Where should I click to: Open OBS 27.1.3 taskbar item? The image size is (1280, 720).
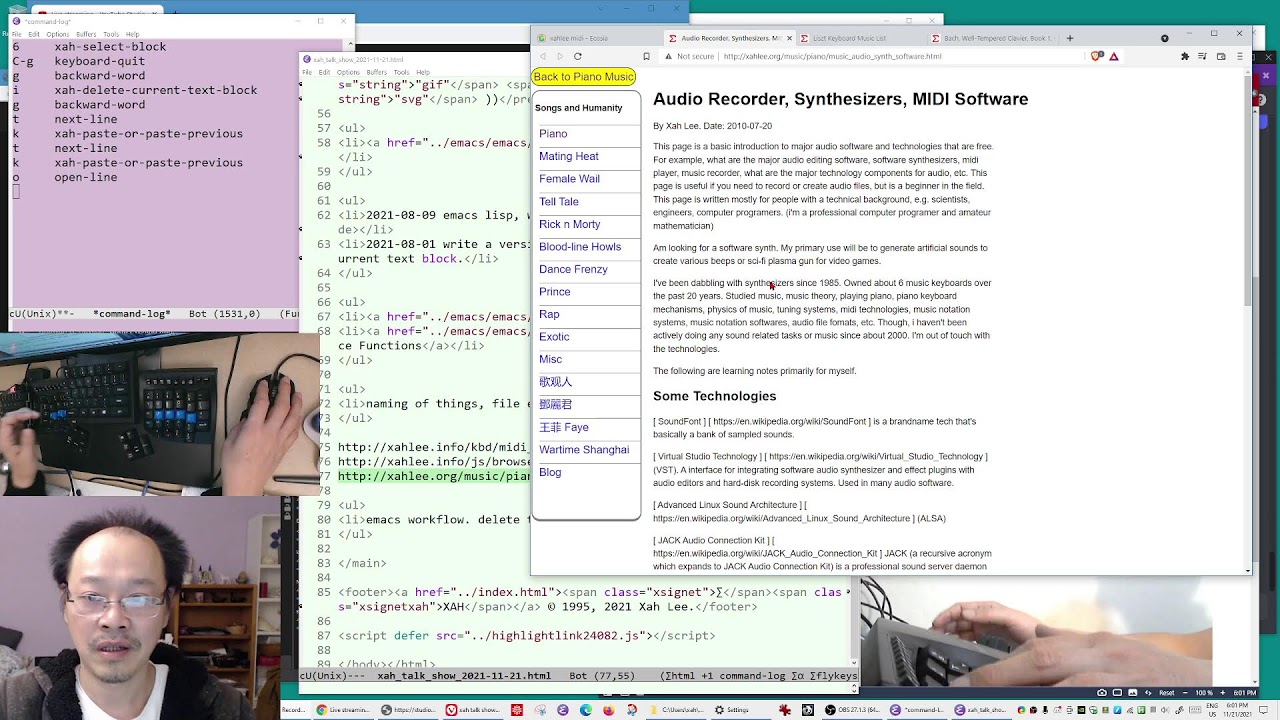point(853,710)
